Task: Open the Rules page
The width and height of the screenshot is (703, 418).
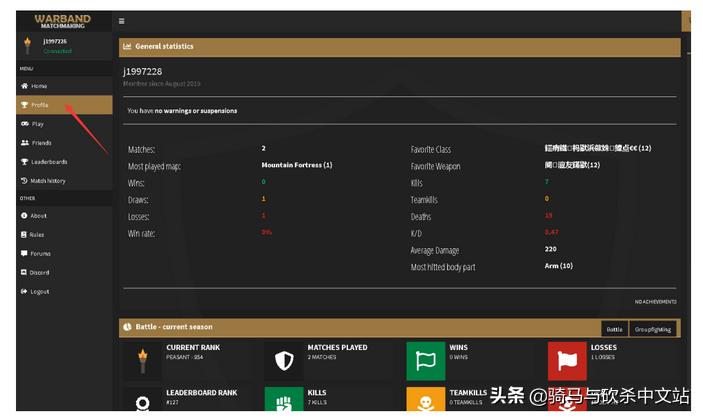Action: (37, 235)
